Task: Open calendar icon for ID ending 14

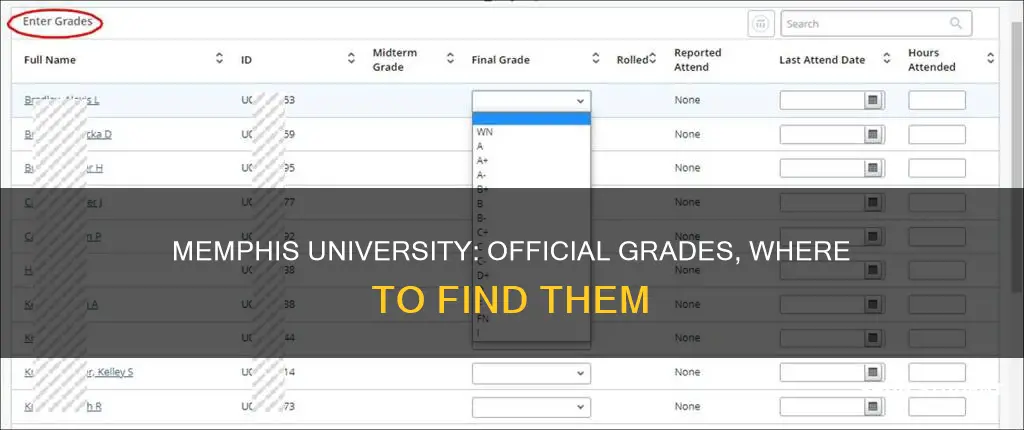Action: click(872, 372)
